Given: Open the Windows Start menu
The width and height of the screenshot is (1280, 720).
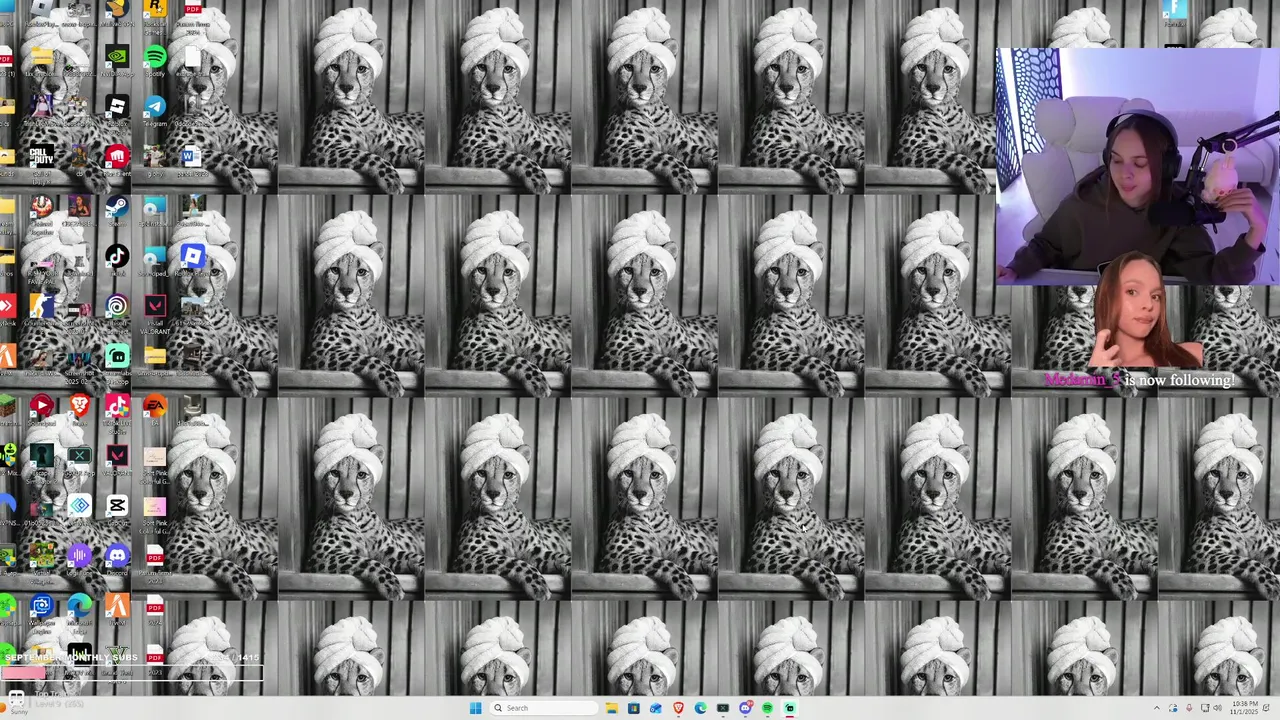Looking at the screenshot, I should click(x=475, y=708).
